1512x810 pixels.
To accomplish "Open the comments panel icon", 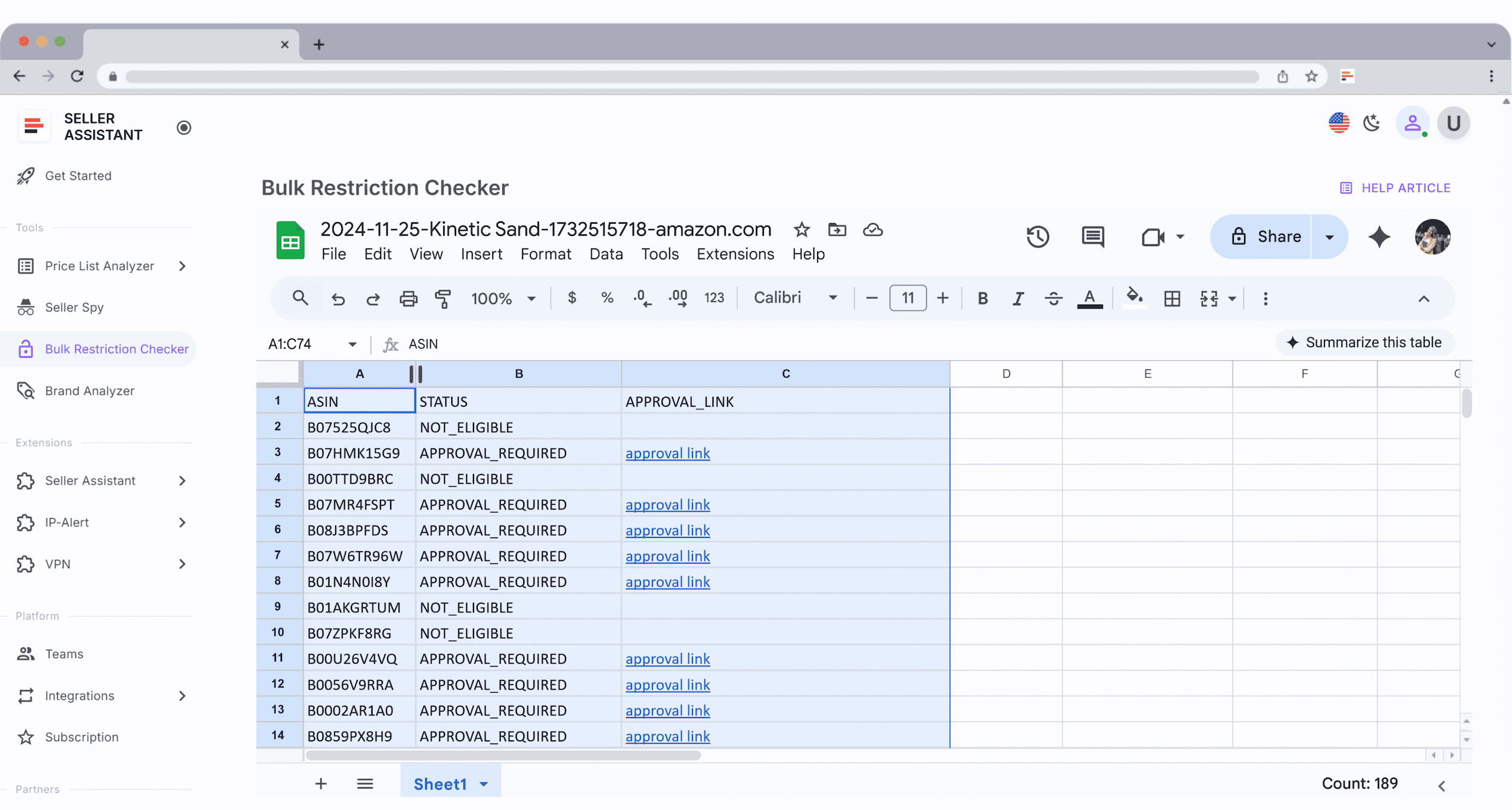I will 1092,236.
